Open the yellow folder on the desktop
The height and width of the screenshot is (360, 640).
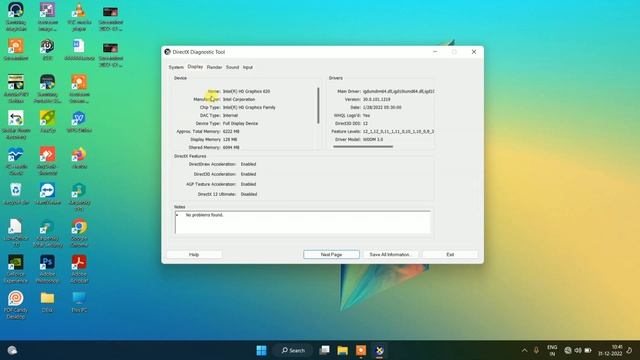pyautogui.click(x=47, y=301)
